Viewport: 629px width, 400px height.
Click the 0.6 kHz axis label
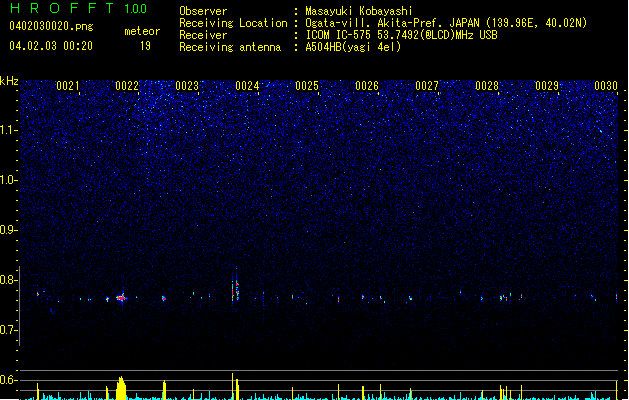9,380
